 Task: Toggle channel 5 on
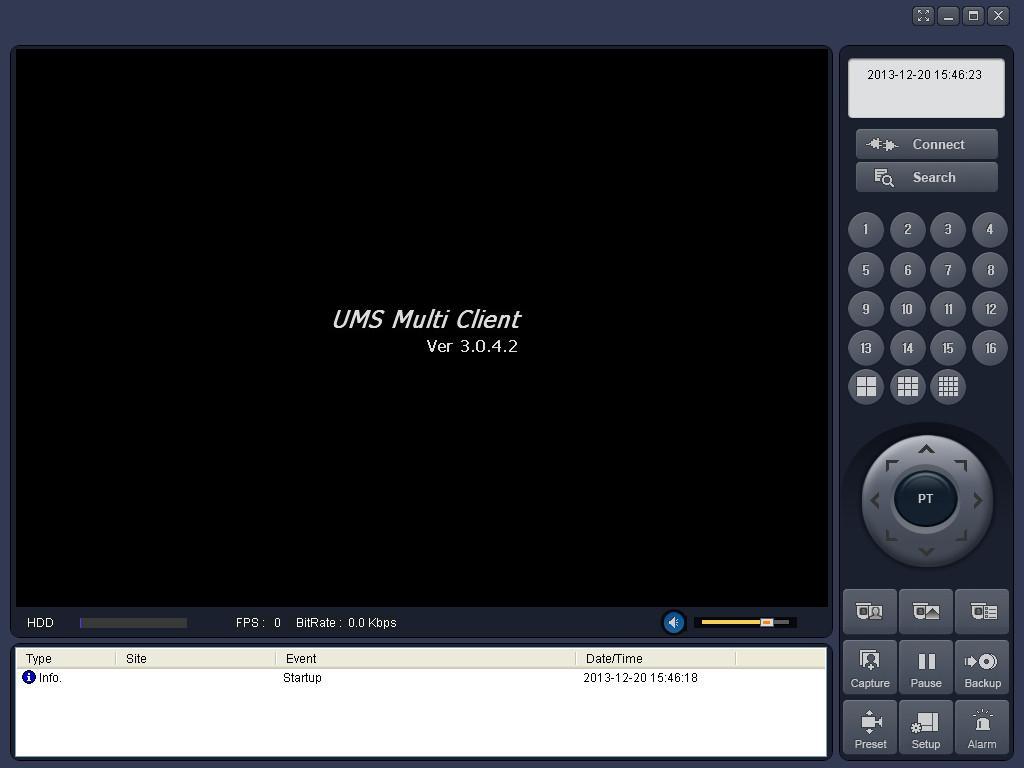pyautogui.click(x=866, y=269)
